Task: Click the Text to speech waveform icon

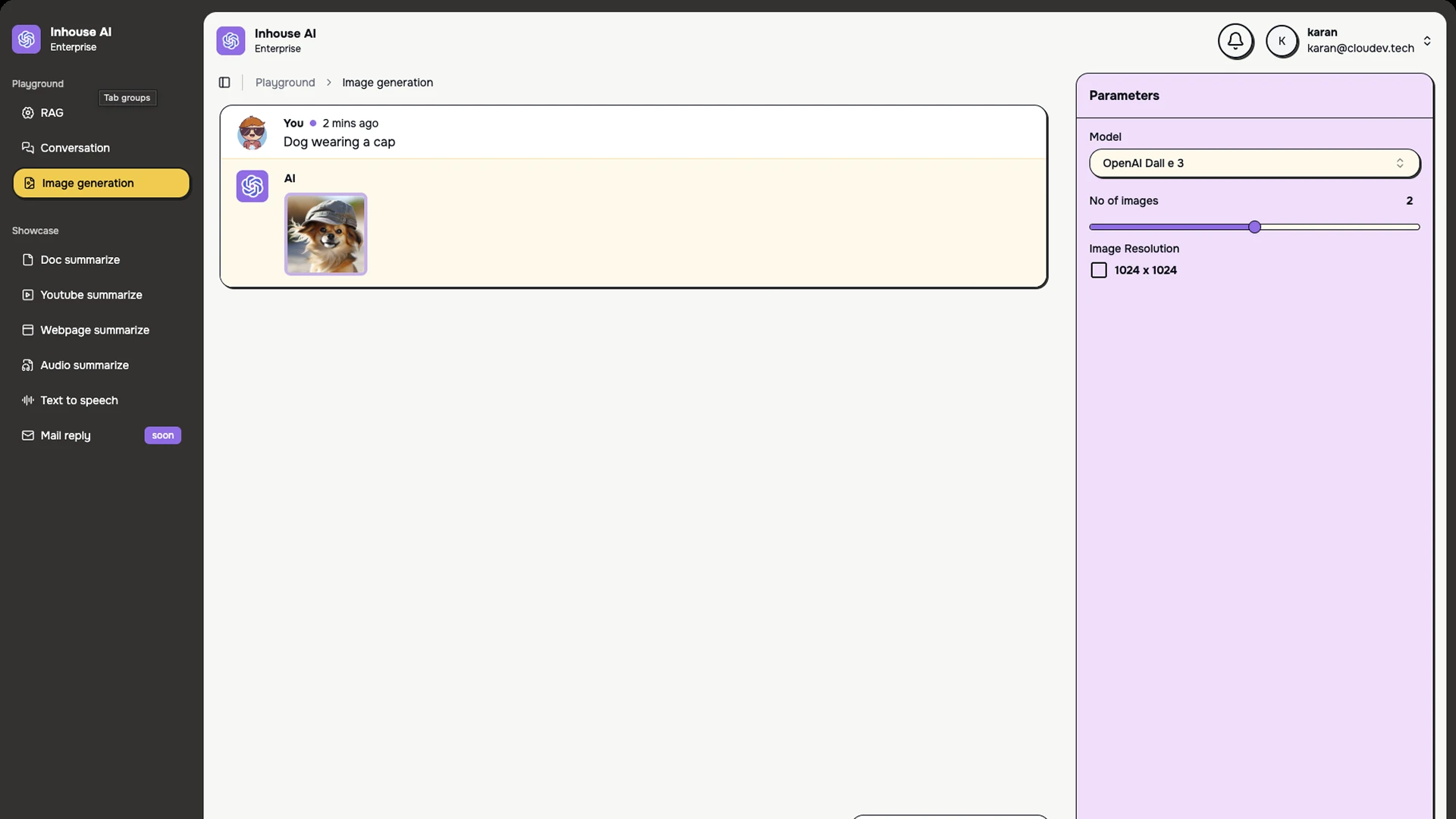Action: [28, 400]
